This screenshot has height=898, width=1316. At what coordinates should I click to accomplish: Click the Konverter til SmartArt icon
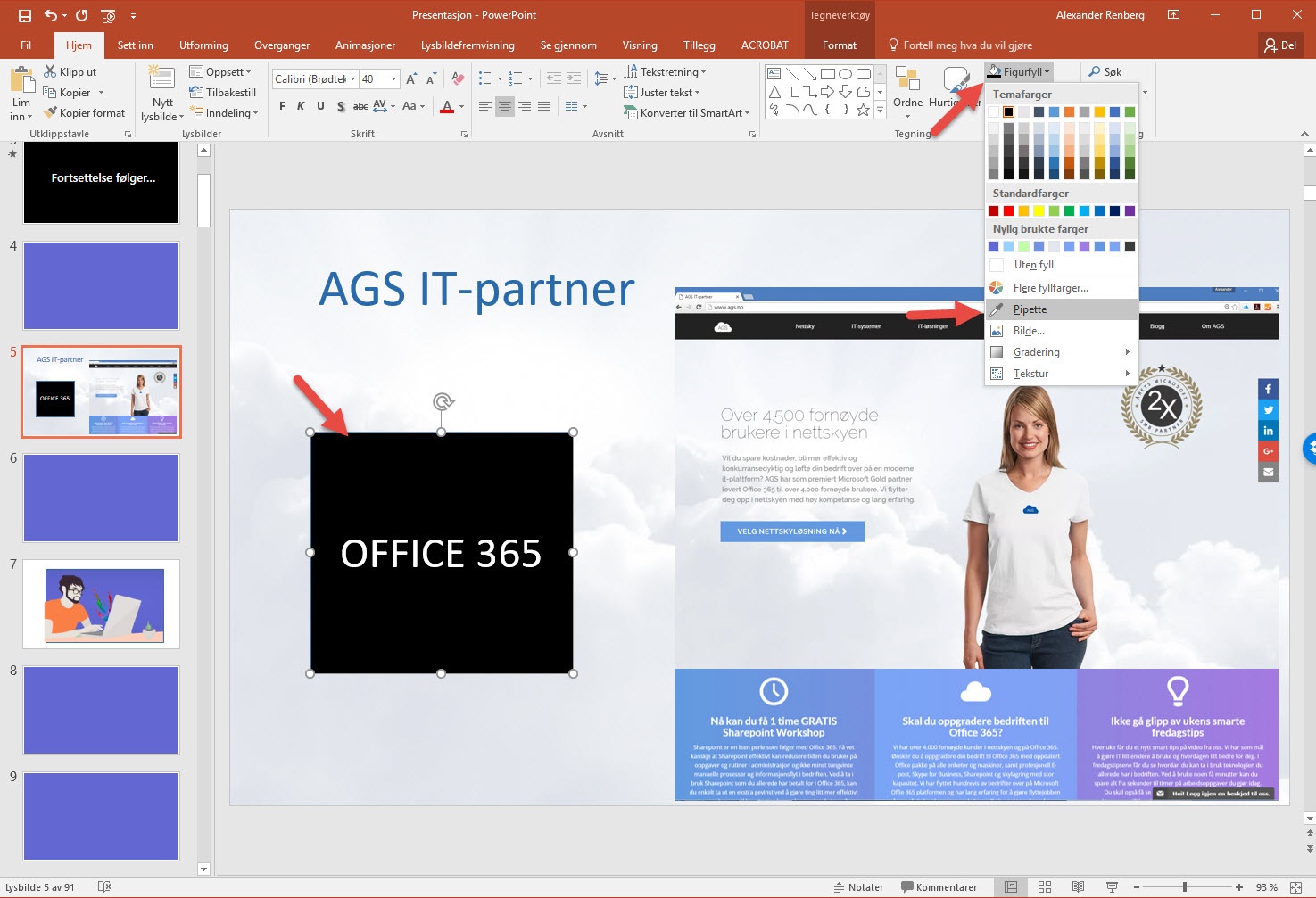[x=631, y=113]
